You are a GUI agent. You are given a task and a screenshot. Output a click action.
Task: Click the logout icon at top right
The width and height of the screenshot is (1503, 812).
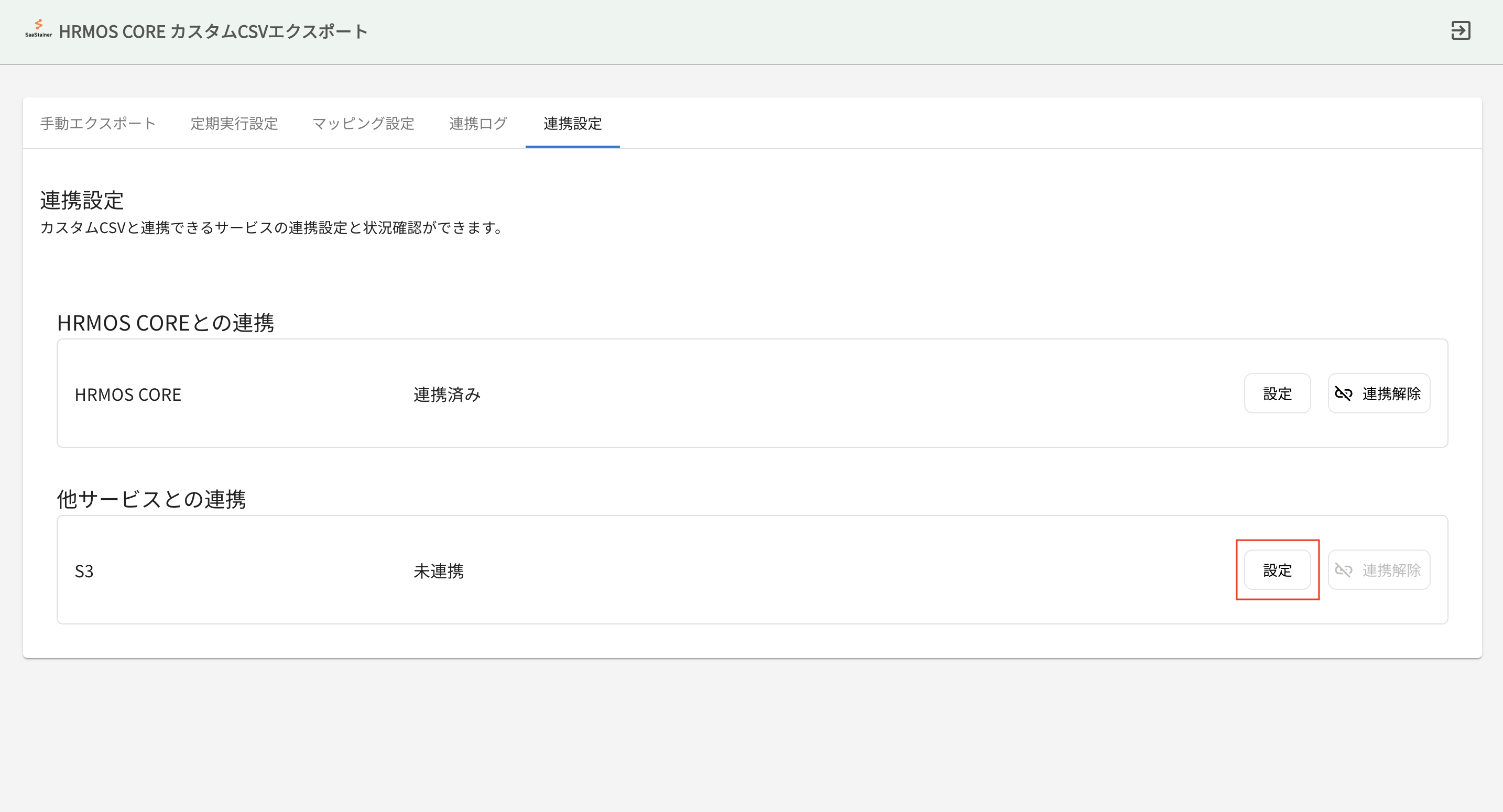pos(1461,30)
